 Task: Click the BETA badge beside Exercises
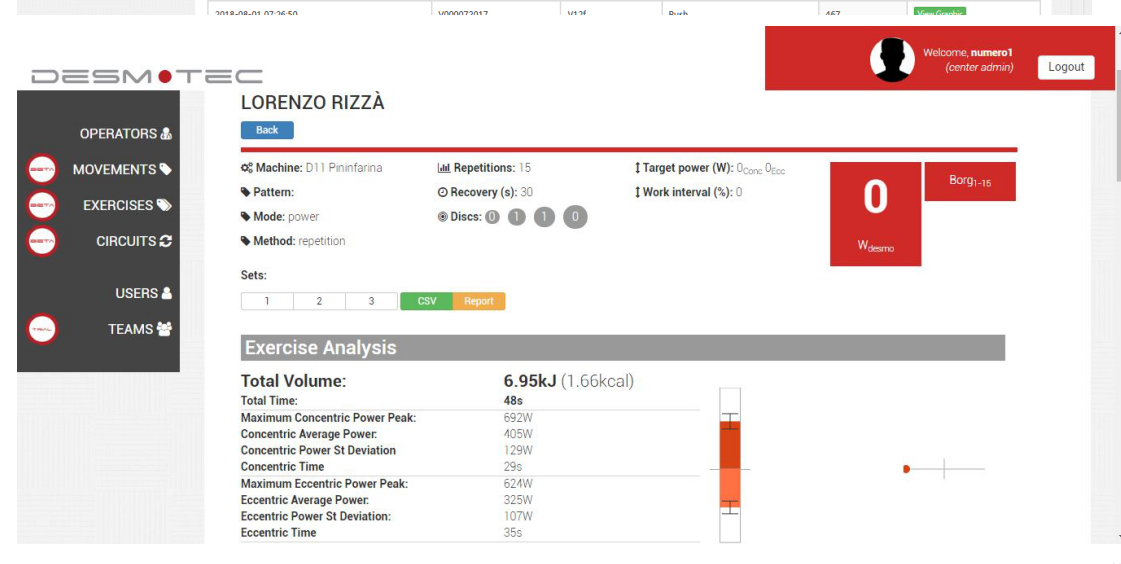point(42,206)
